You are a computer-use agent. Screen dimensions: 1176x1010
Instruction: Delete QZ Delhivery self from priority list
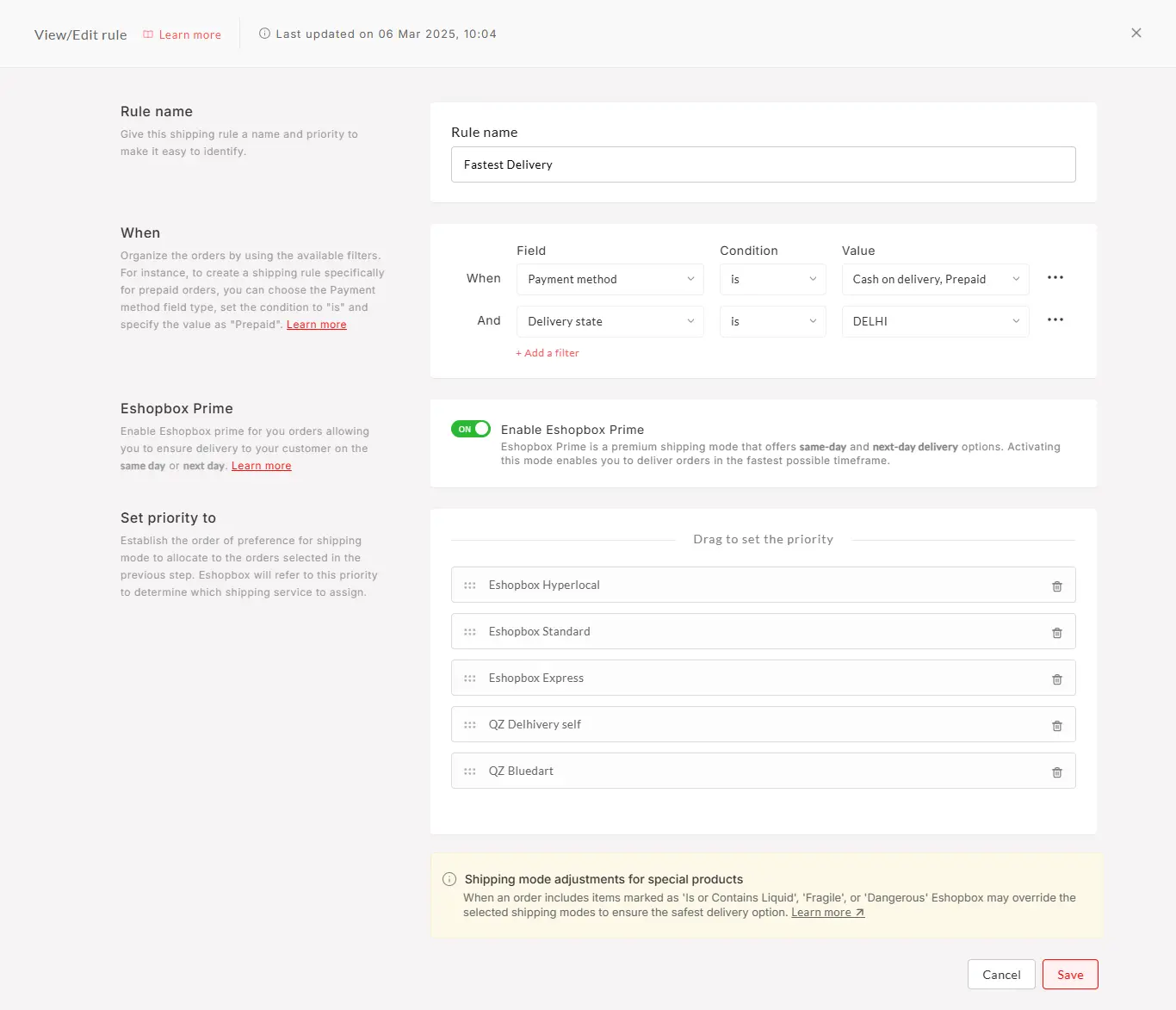1057,726
